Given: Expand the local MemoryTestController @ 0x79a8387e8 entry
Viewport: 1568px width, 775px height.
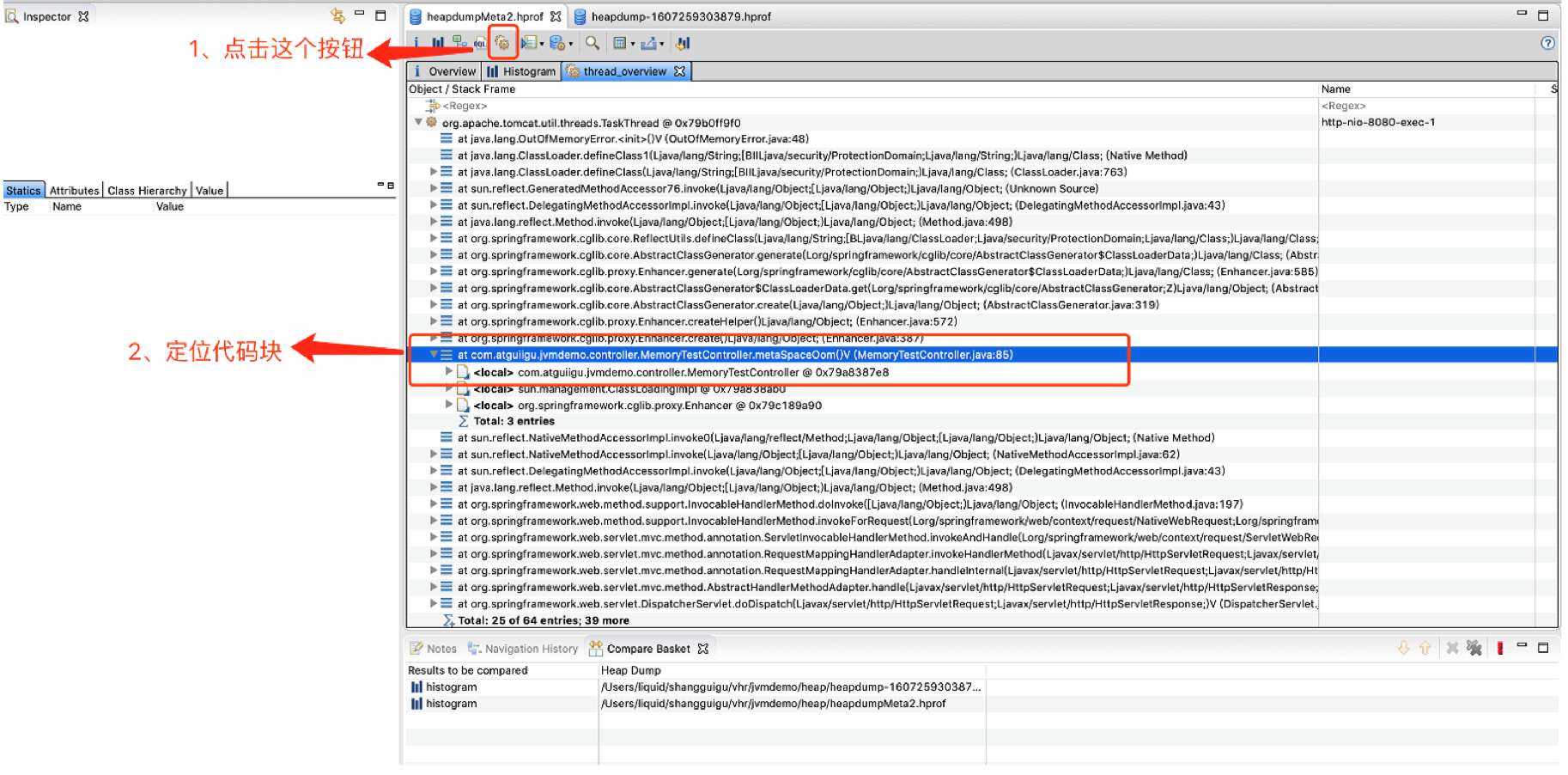Looking at the screenshot, I should coord(448,372).
